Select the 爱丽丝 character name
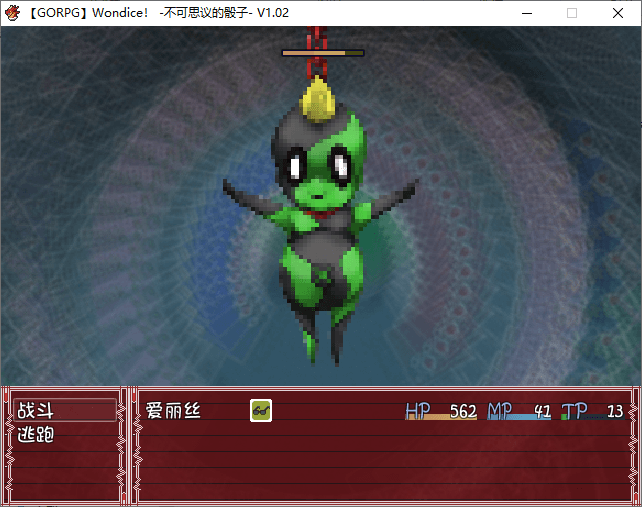The image size is (642, 507). [x=173, y=410]
